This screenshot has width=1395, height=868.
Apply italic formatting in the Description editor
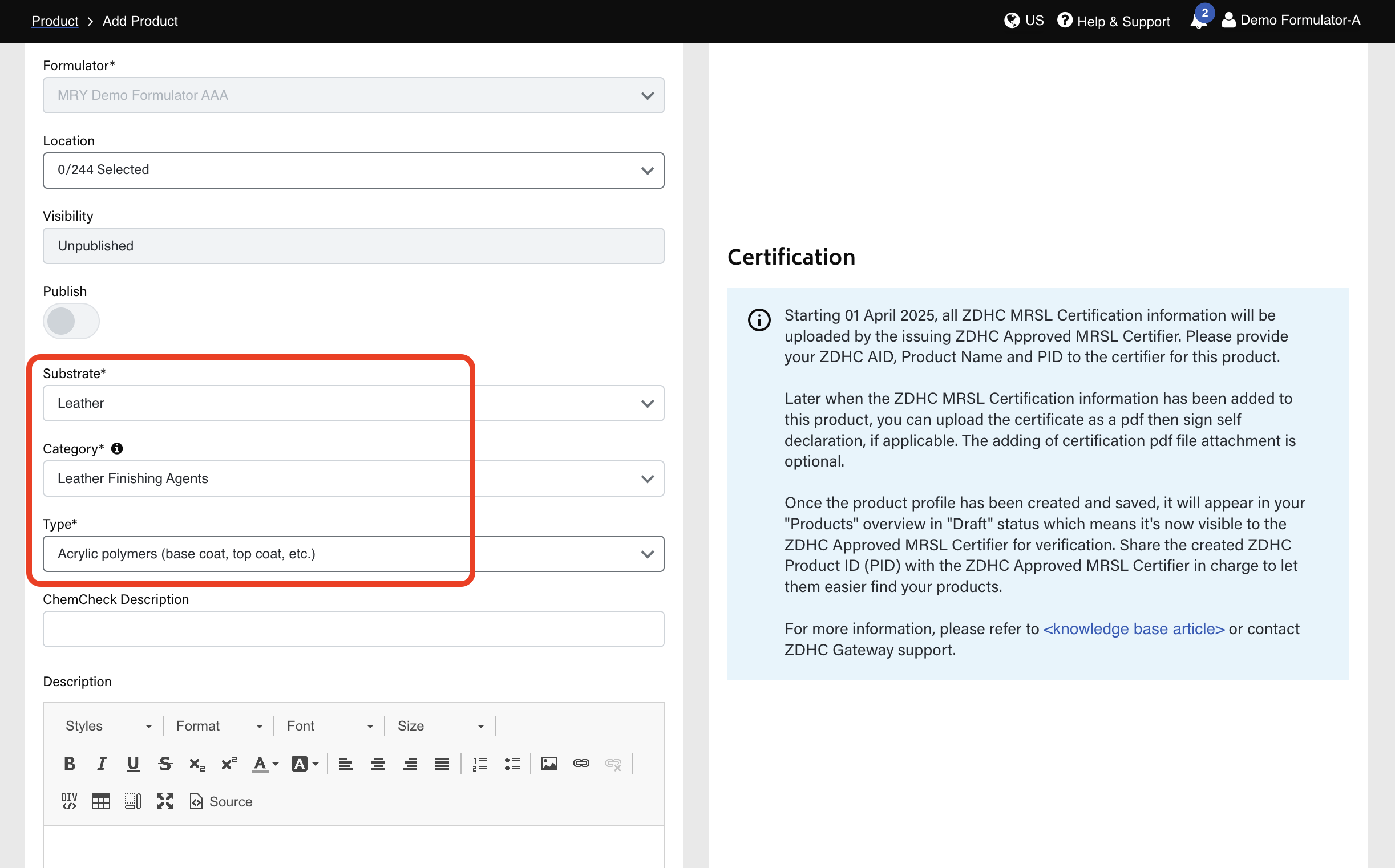pos(102,764)
